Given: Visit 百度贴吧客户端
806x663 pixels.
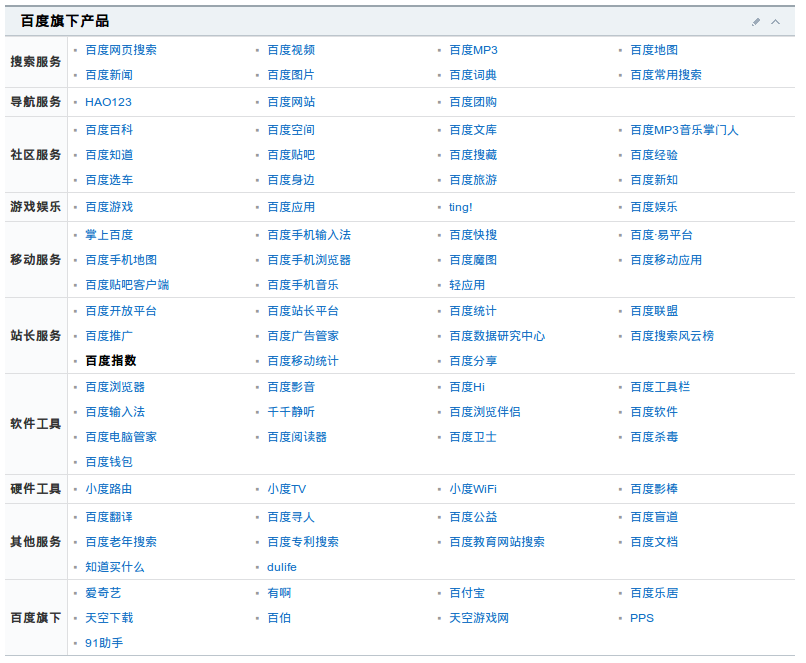Looking at the screenshot, I should (127, 285).
